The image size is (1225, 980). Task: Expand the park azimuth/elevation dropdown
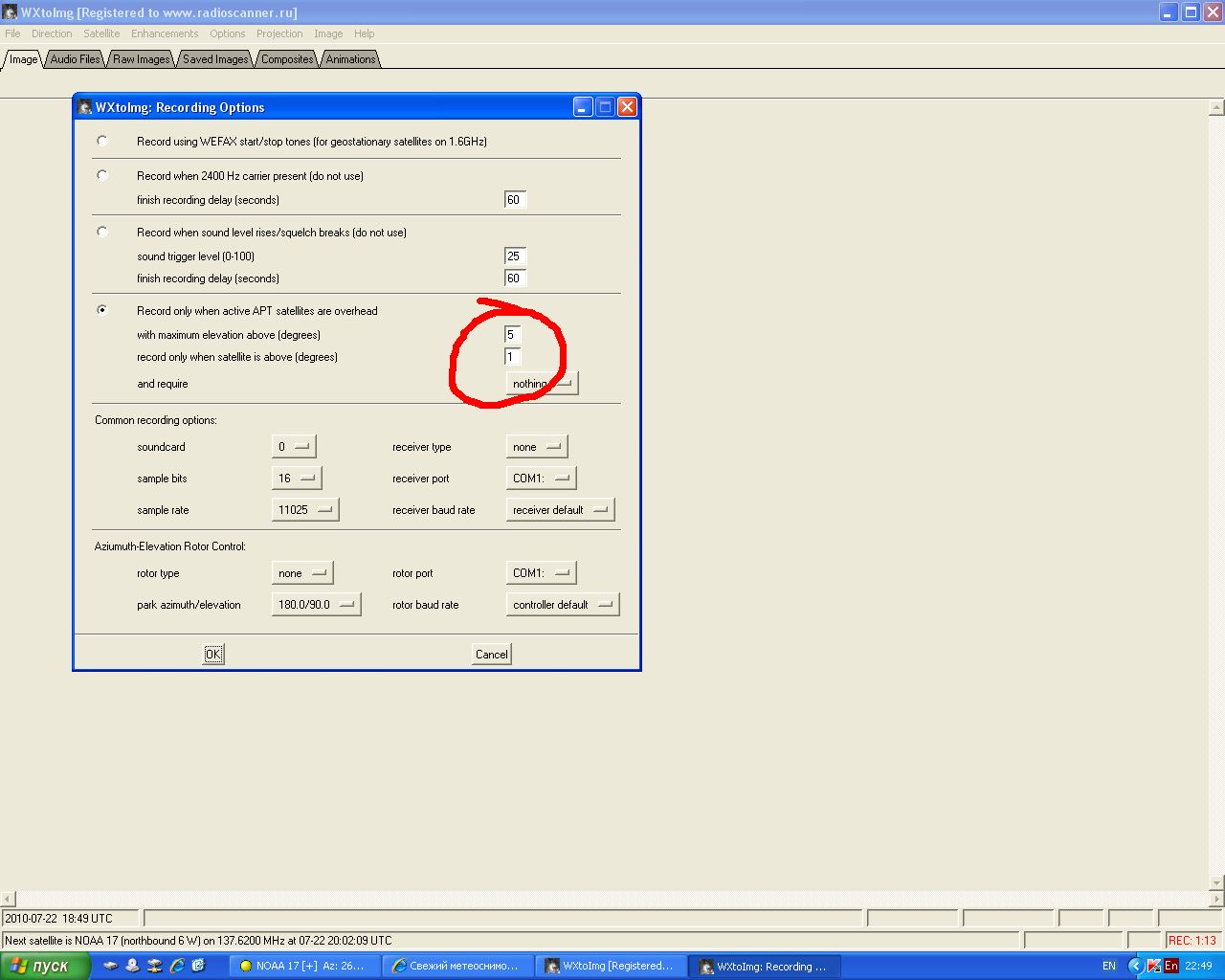coord(316,605)
